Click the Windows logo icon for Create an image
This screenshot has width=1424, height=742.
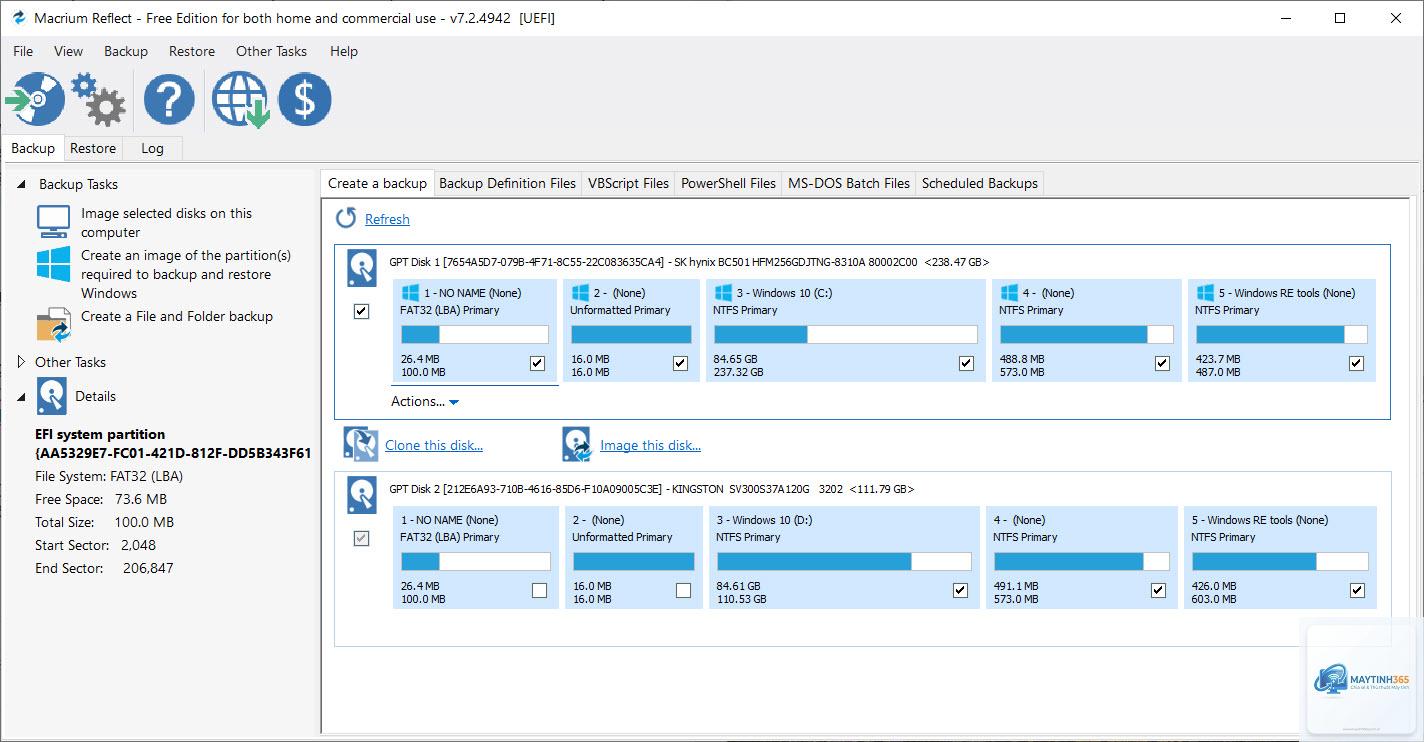54,264
